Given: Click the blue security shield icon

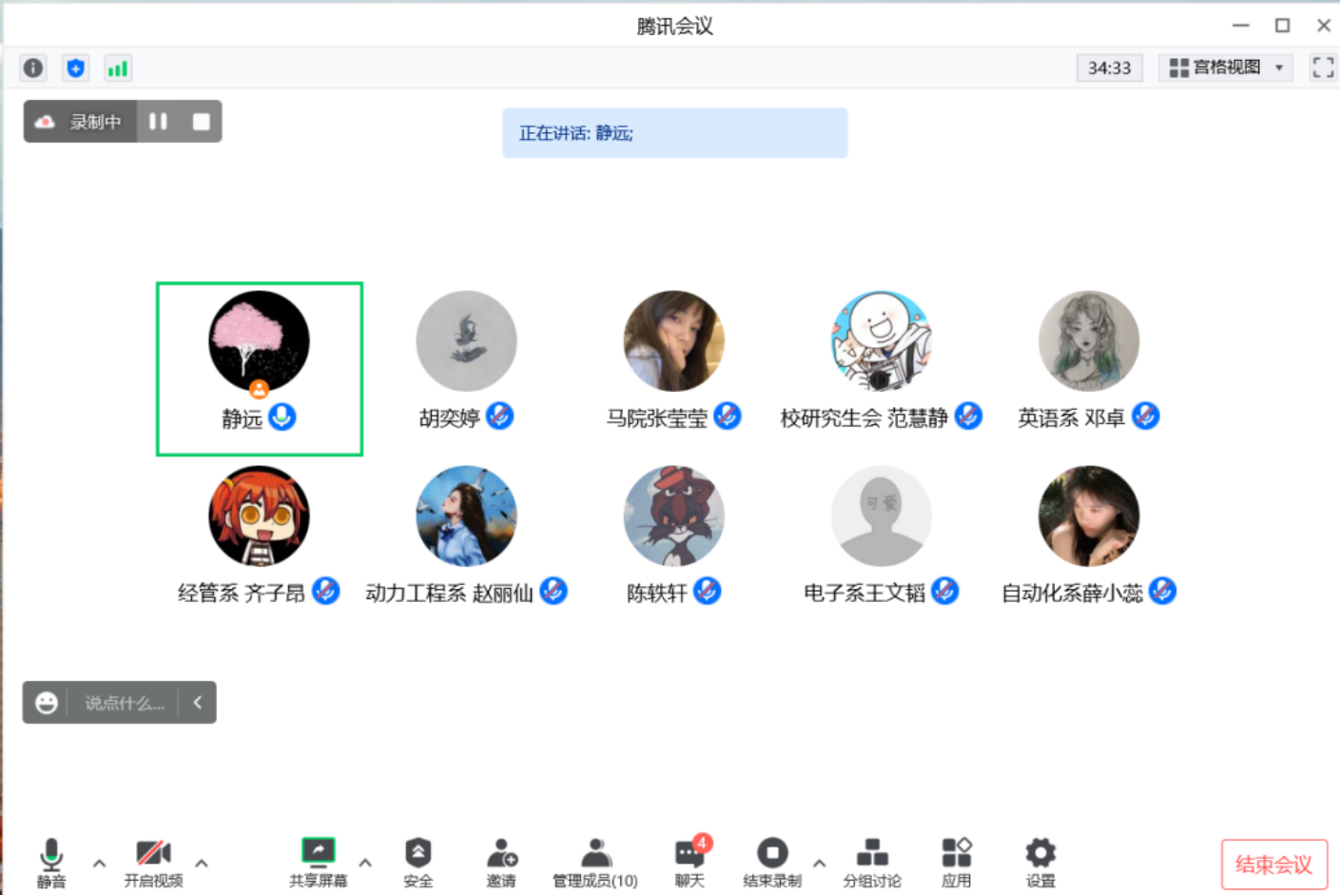Looking at the screenshot, I should [x=75, y=68].
